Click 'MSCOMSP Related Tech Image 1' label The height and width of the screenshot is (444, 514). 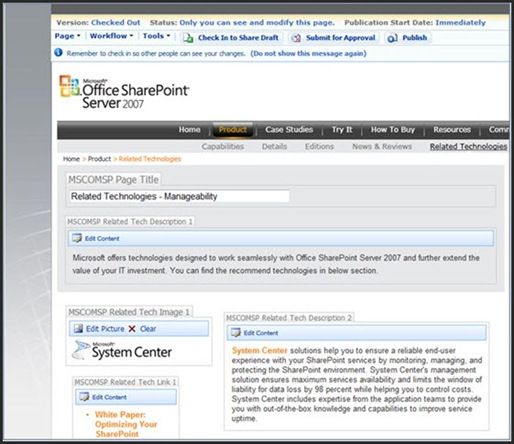[x=129, y=312]
